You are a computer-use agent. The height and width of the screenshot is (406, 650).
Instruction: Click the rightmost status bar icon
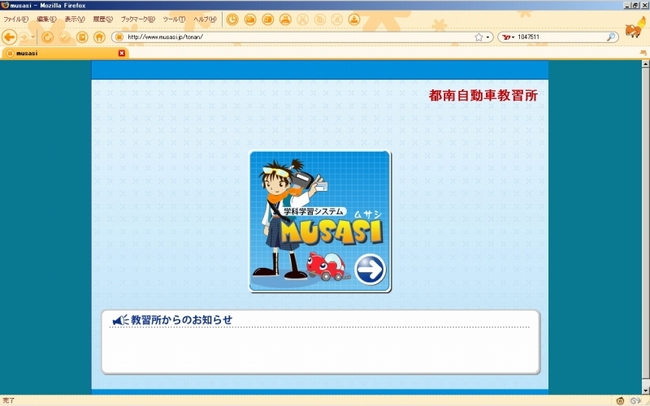tap(635, 401)
